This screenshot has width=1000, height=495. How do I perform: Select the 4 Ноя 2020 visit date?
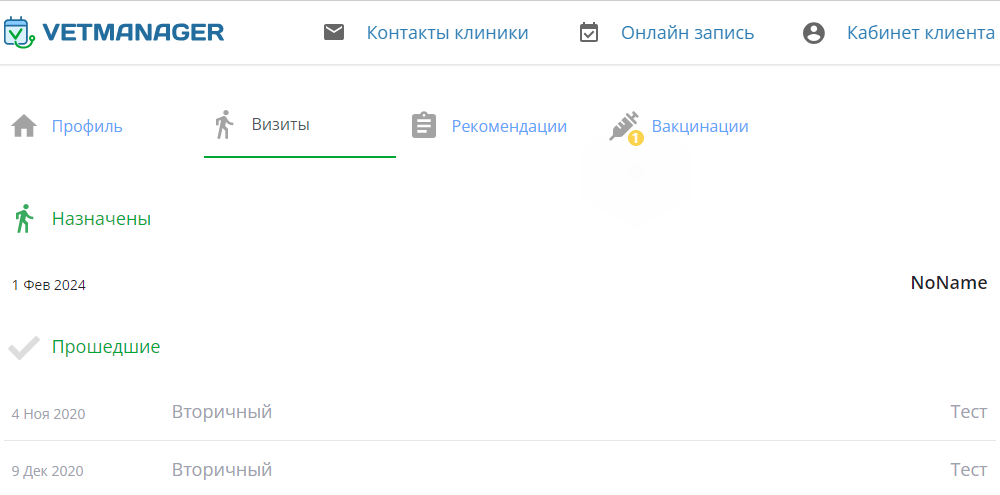tap(48, 414)
